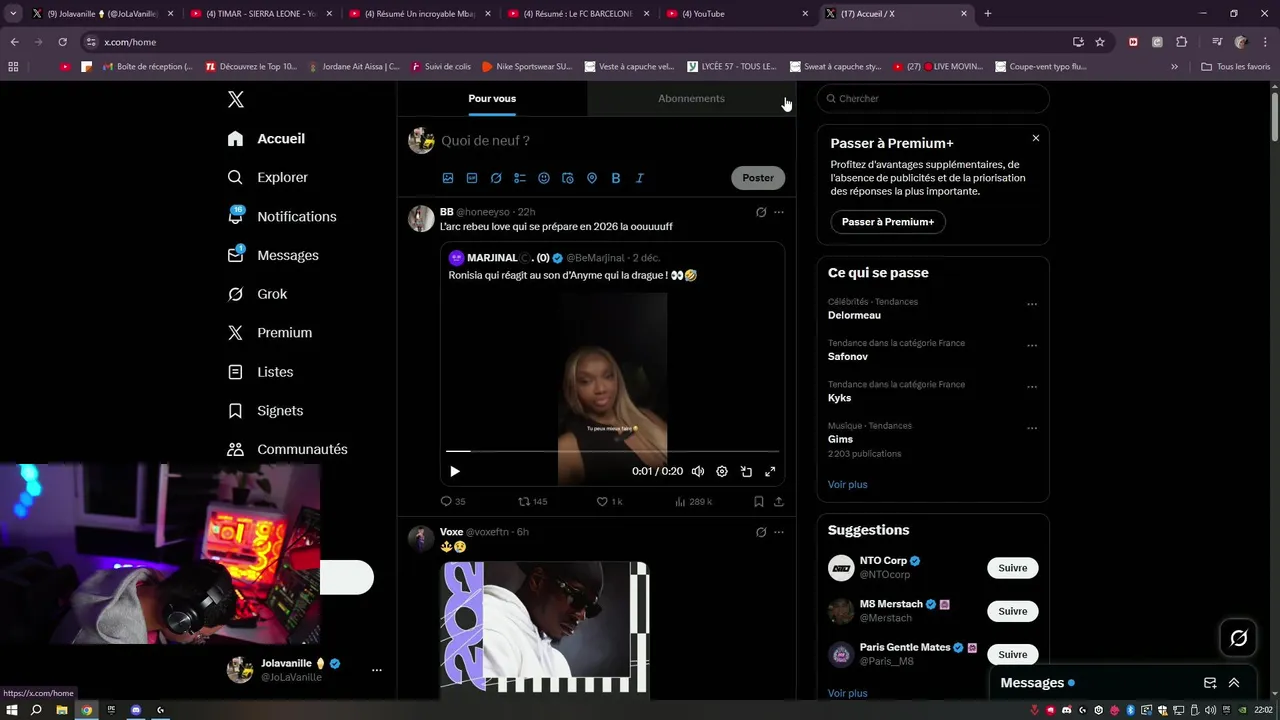Add a GIF to the new post

(472, 178)
